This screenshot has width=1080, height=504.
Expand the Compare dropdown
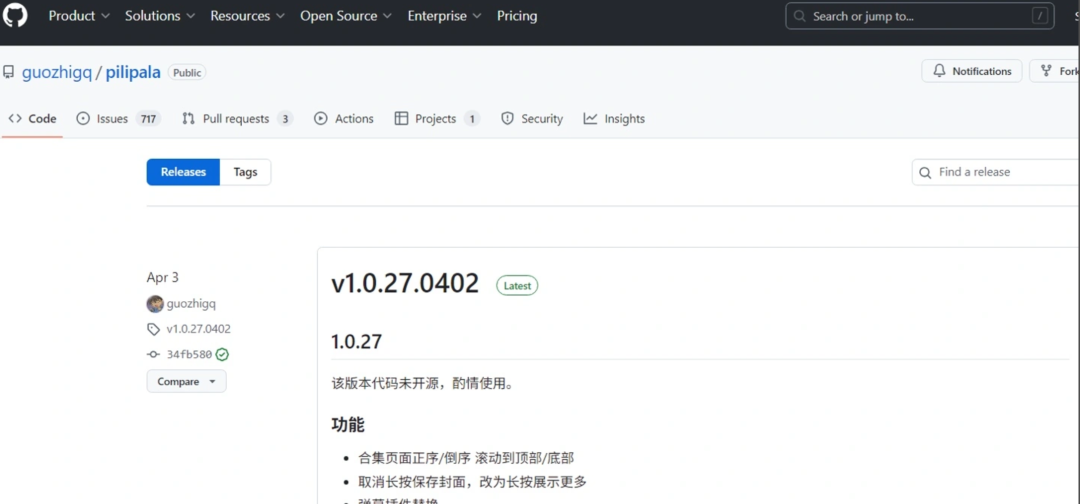(x=187, y=381)
